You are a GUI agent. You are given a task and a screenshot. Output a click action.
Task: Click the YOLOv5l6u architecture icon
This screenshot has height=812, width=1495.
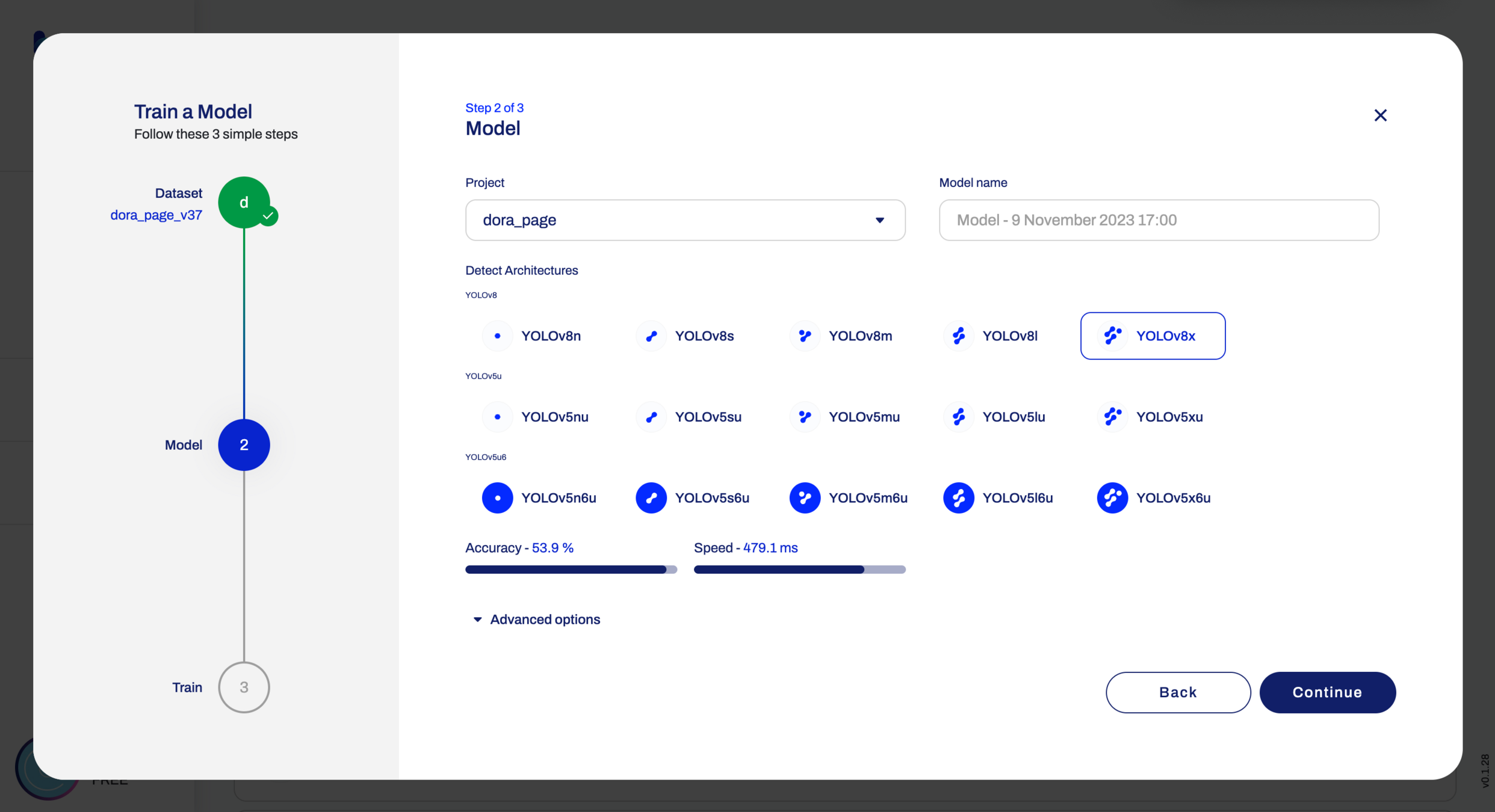pos(959,498)
